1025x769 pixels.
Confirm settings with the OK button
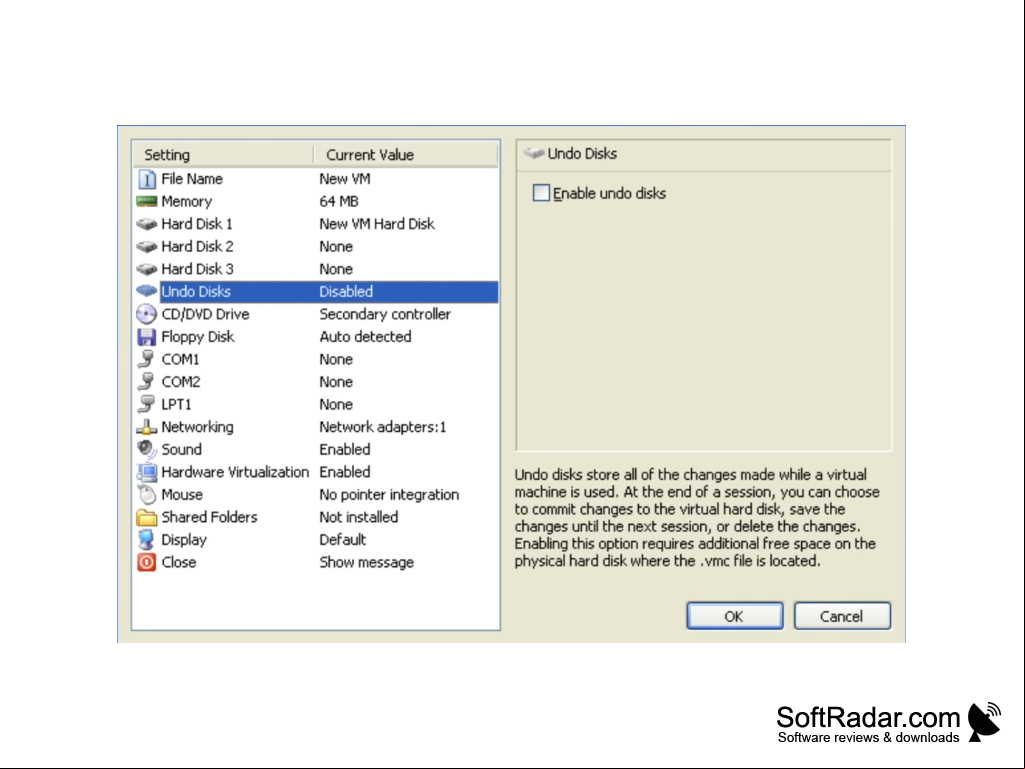[735, 616]
